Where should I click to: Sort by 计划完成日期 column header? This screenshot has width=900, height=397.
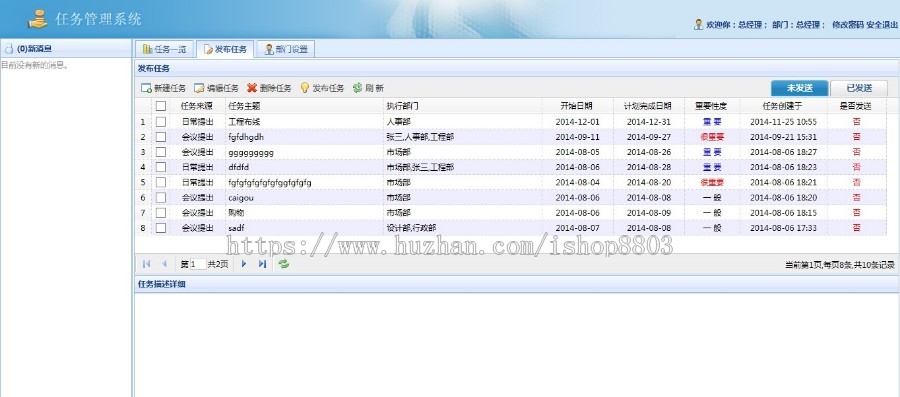648,106
